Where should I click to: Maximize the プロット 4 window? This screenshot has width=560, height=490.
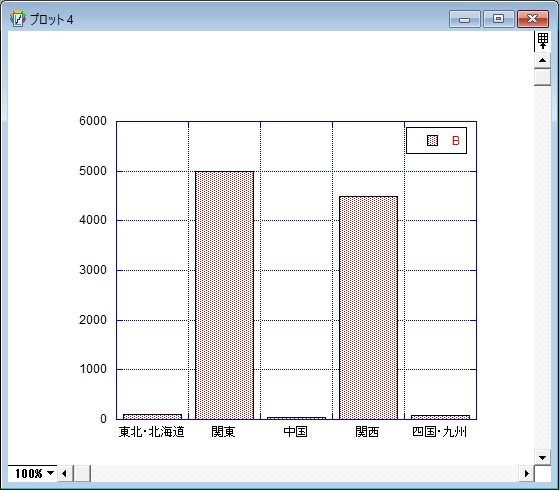point(499,19)
